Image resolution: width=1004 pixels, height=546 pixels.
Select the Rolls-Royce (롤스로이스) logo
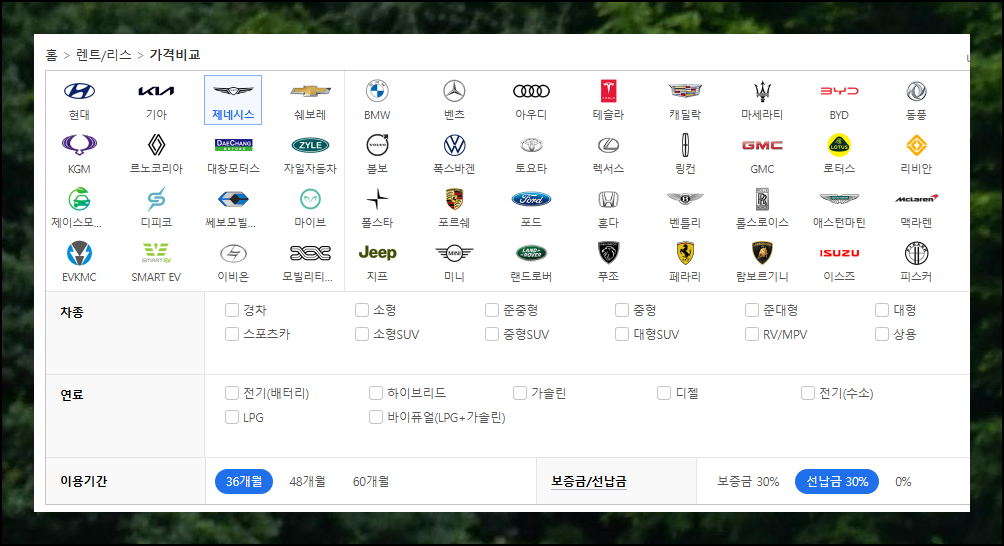[x=762, y=199]
